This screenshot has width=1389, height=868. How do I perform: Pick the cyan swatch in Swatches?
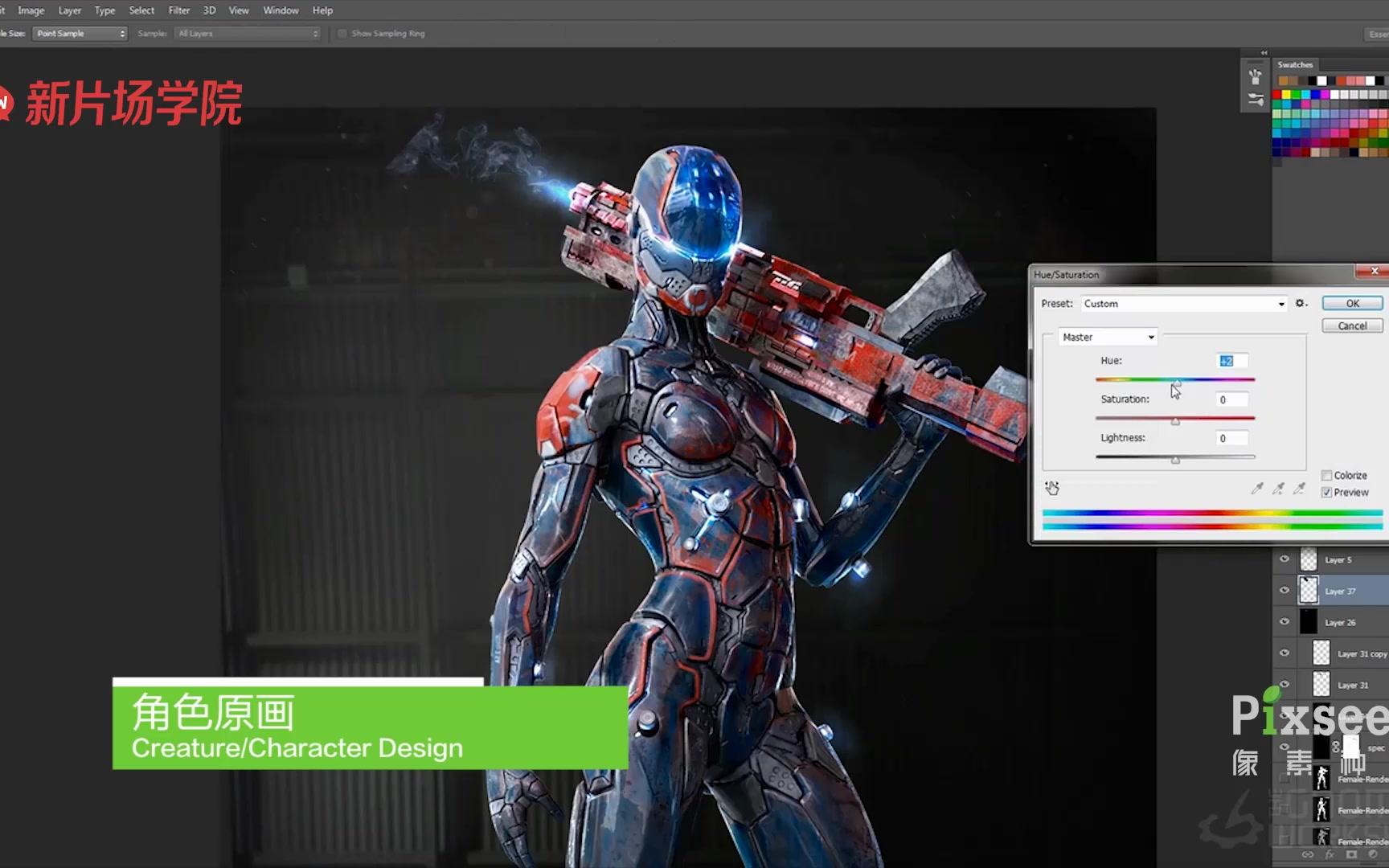tap(1305, 95)
